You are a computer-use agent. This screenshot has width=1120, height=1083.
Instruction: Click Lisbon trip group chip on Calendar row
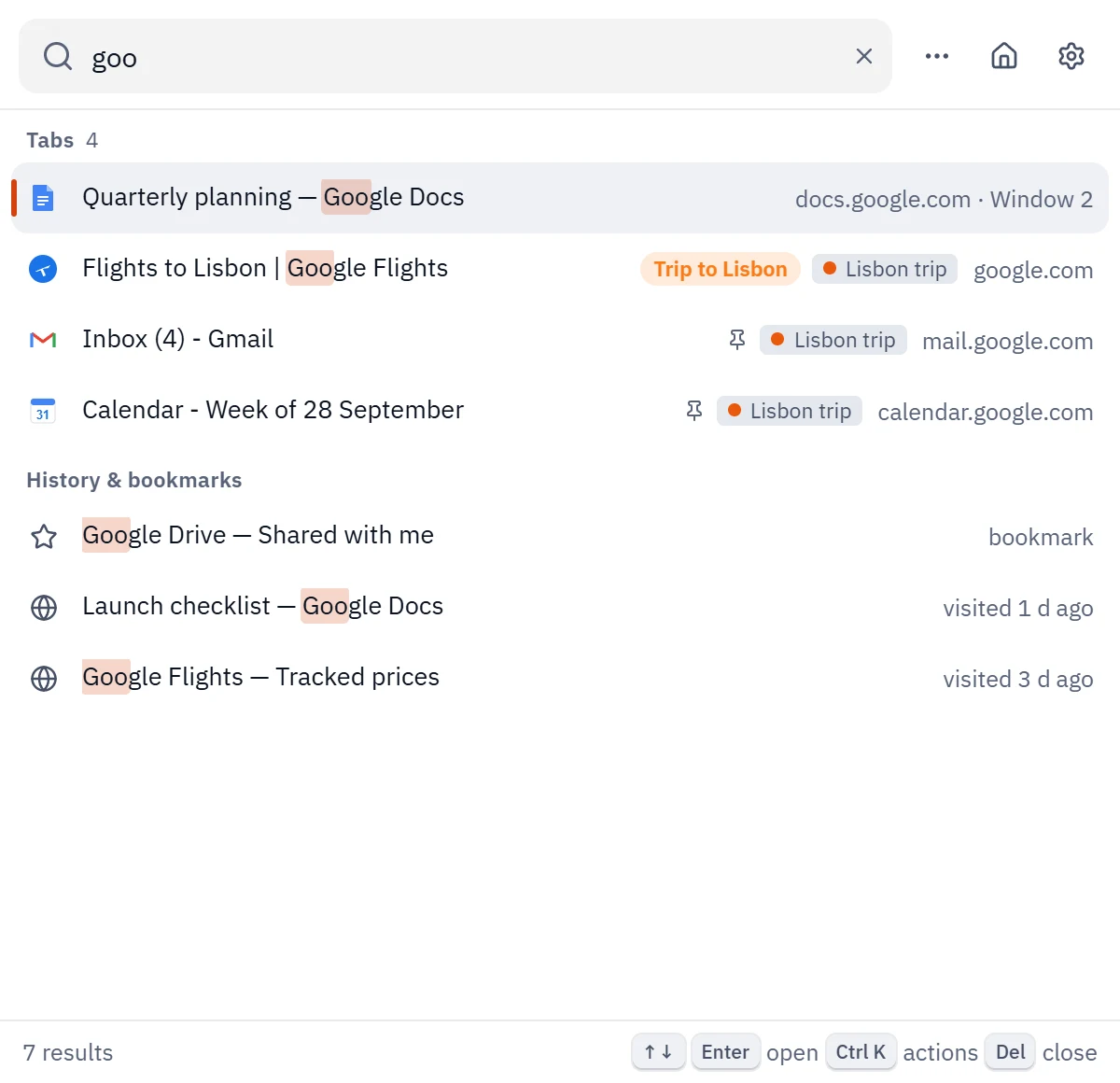coord(790,411)
